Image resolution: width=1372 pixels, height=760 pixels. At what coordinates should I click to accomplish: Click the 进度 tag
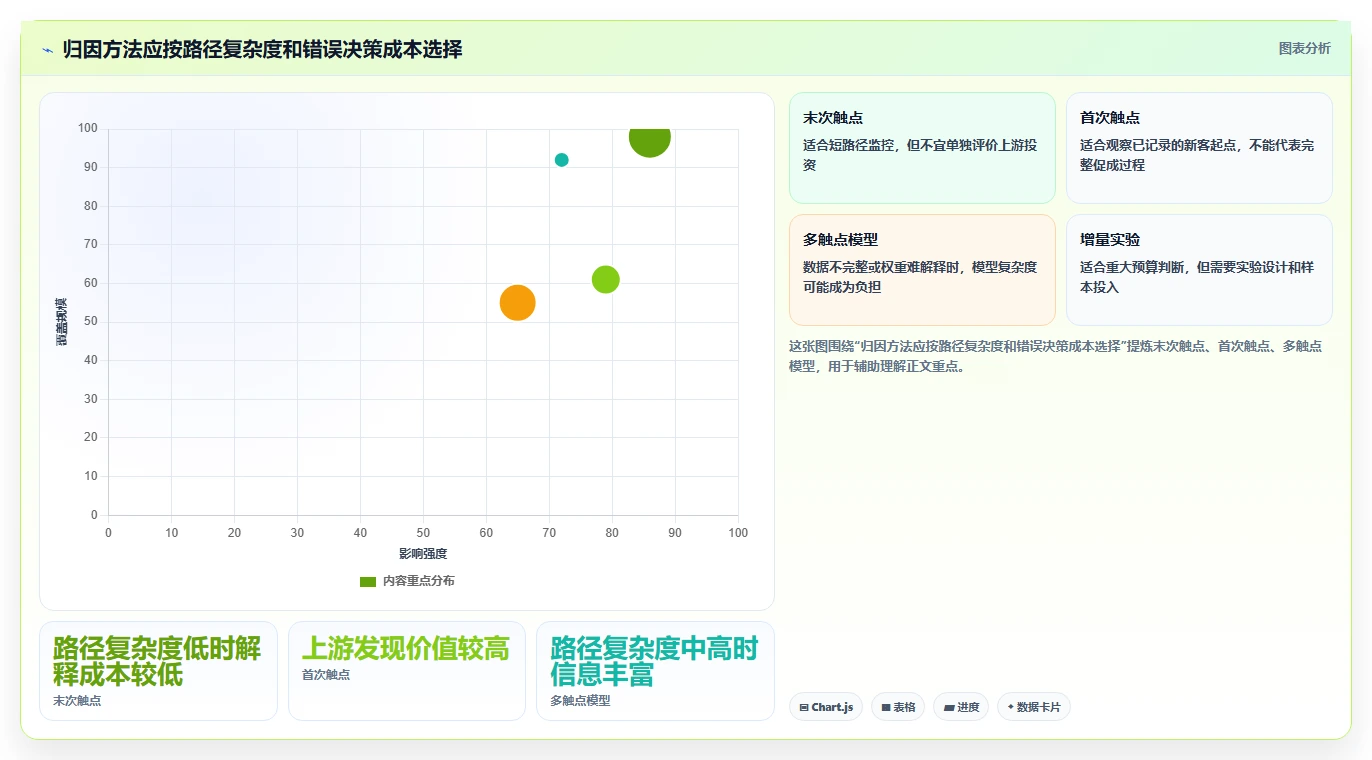pyautogui.click(x=961, y=707)
